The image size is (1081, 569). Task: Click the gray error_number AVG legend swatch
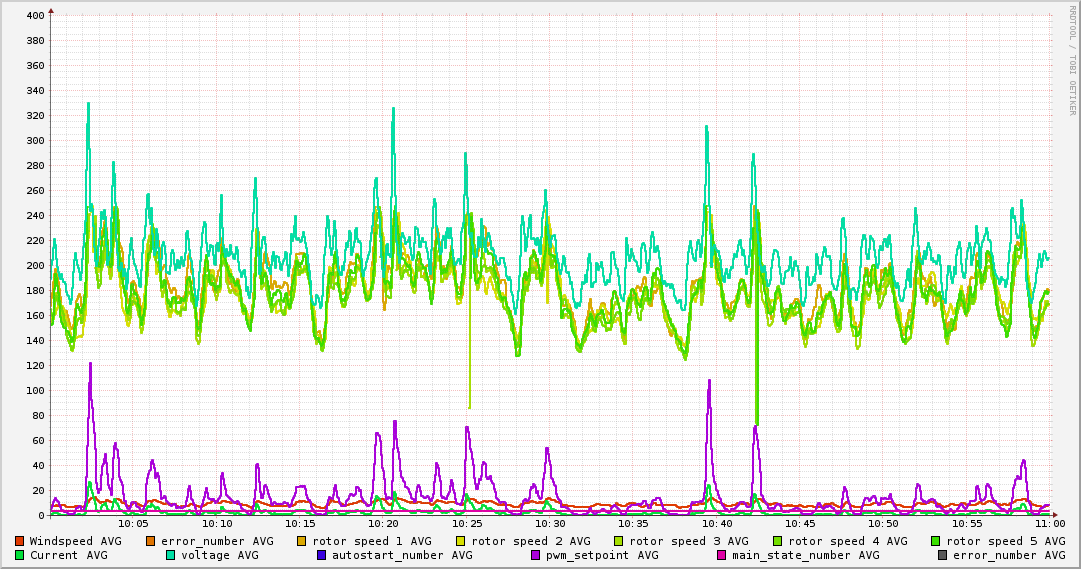942,555
